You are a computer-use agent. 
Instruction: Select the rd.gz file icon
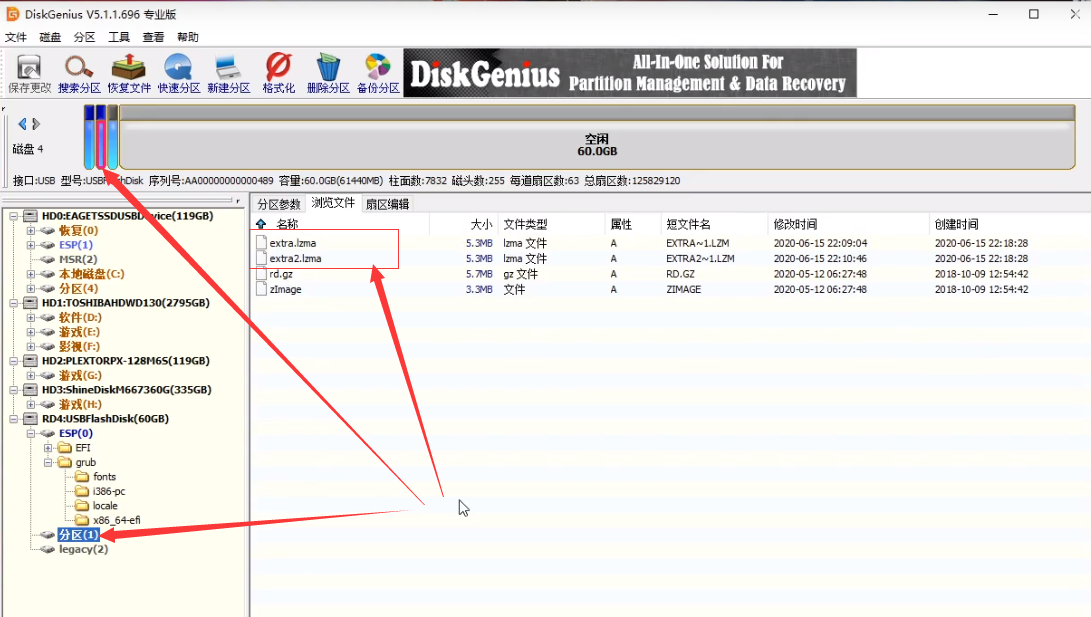262,274
